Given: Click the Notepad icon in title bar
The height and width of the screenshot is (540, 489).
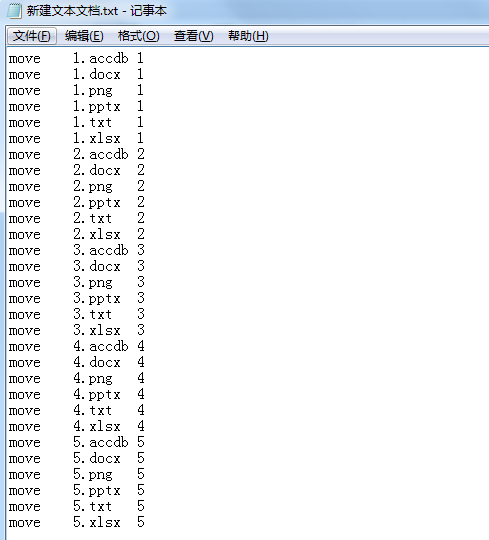Looking at the screenshot, I should (x=14, y=11).
